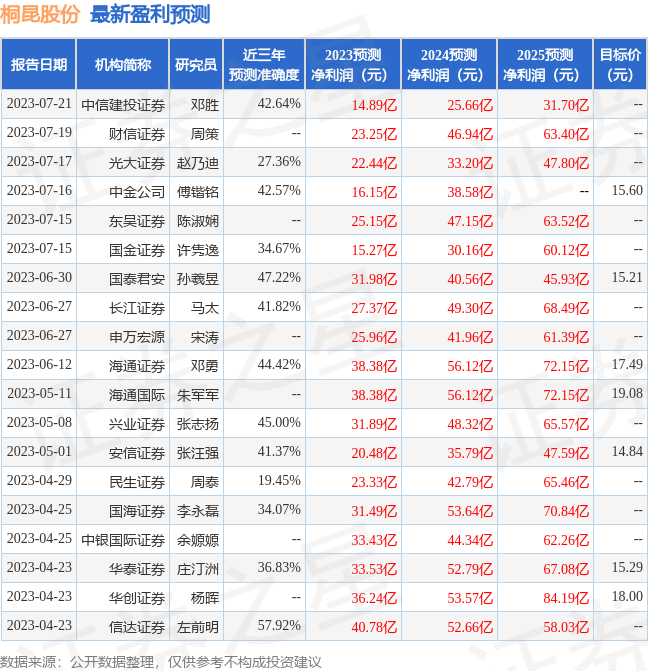Image resolution: width=648 pixels, height=671 pixels.
Task: Click the date 2023-05-08
Action: 39,422
